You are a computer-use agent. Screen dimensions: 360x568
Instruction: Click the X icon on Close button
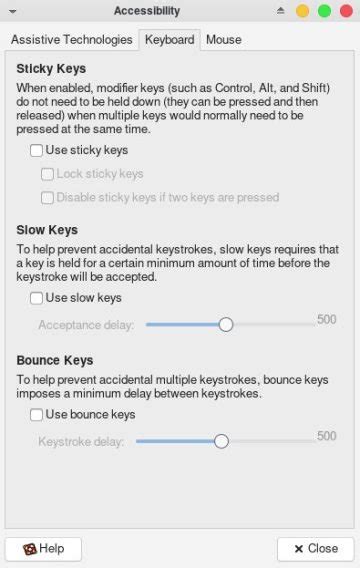pos(299,549)
